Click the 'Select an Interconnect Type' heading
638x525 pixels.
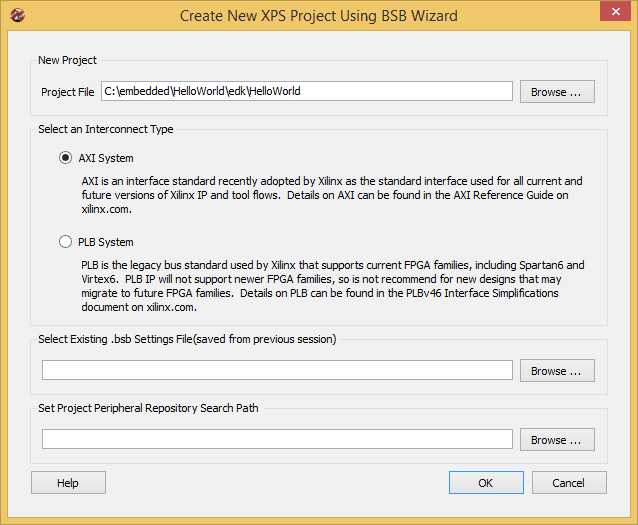[105, 129]
